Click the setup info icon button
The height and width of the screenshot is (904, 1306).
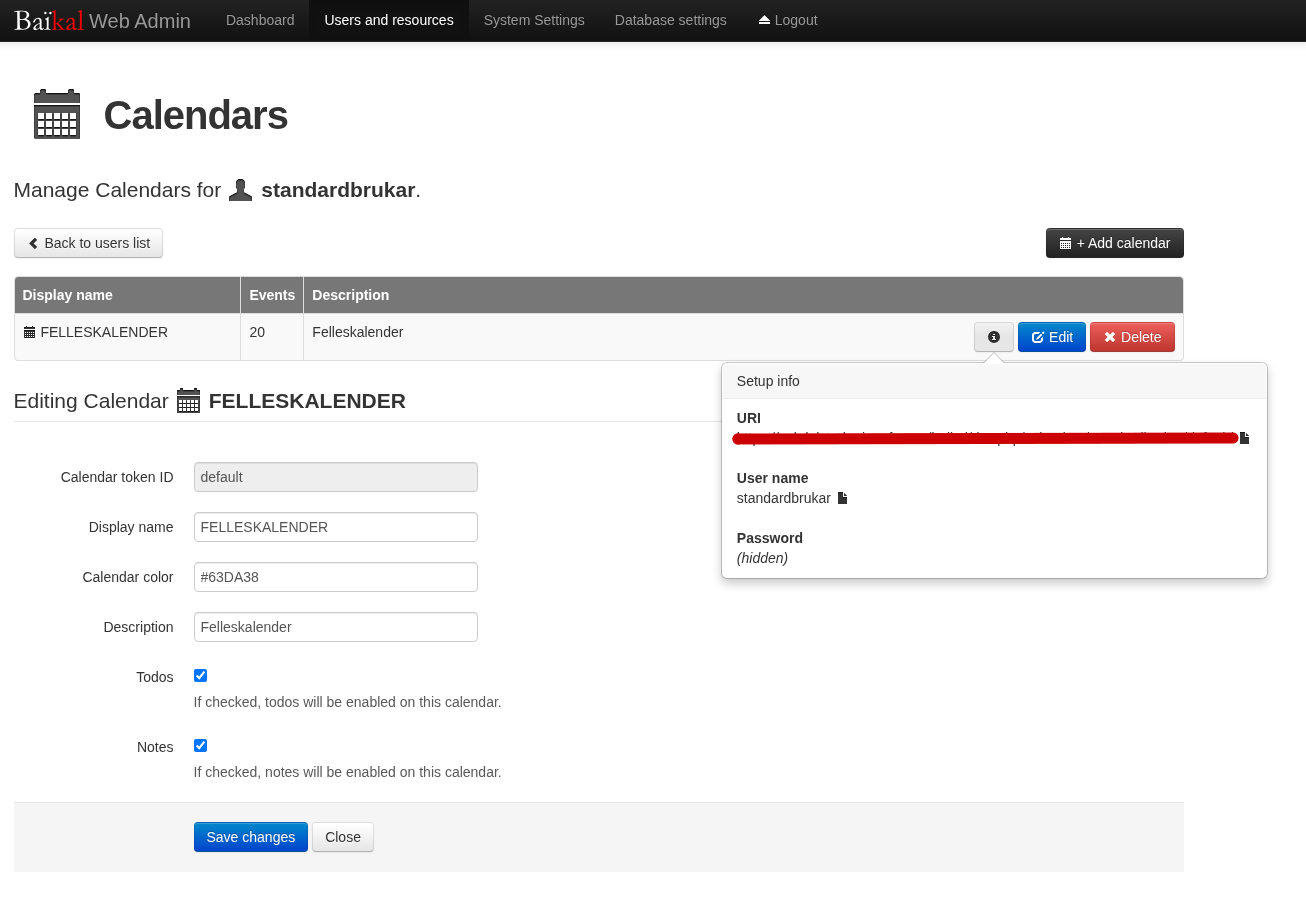[993, 337]
